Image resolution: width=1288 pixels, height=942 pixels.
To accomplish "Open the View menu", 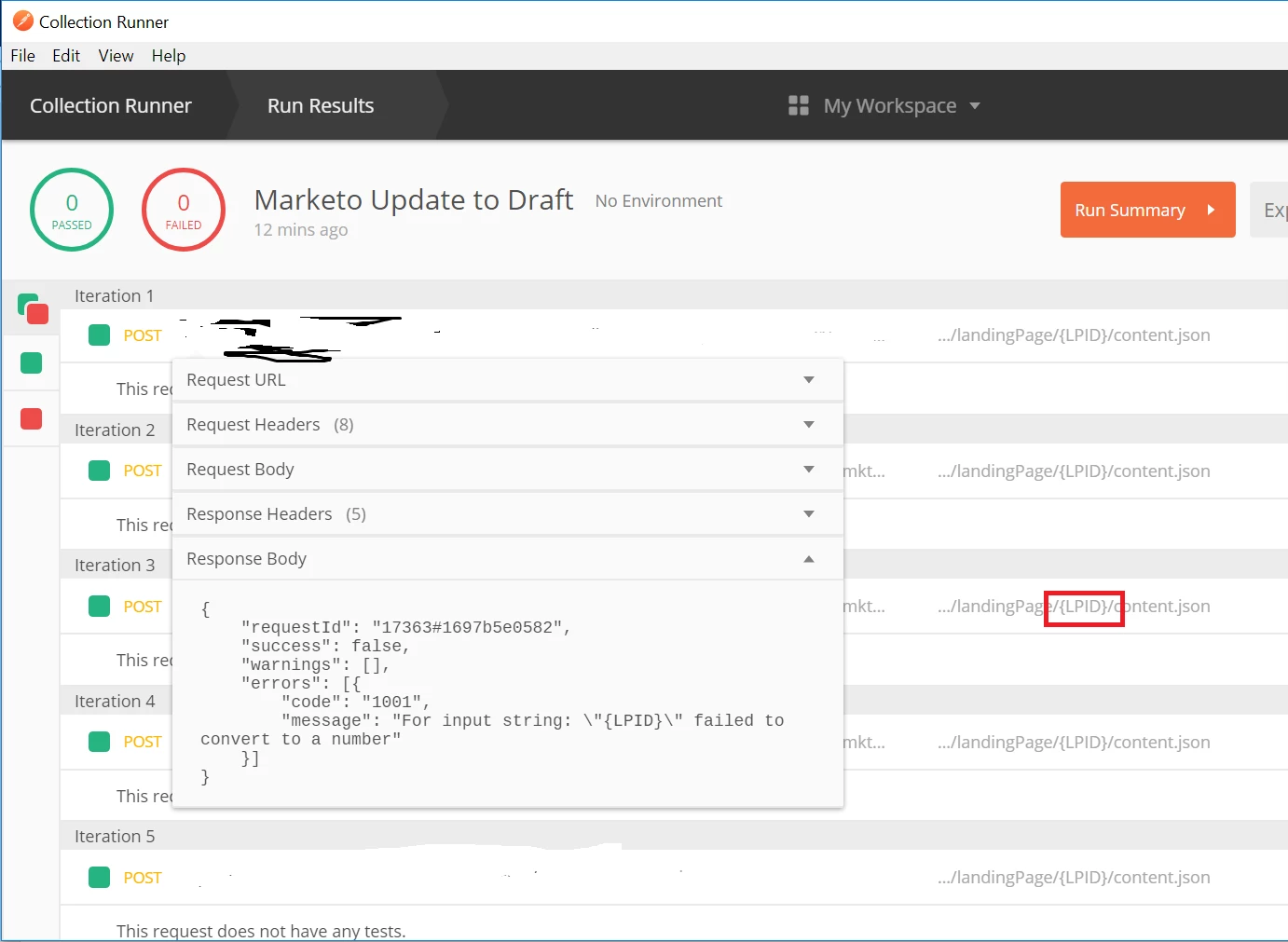I will click(116, 56).
